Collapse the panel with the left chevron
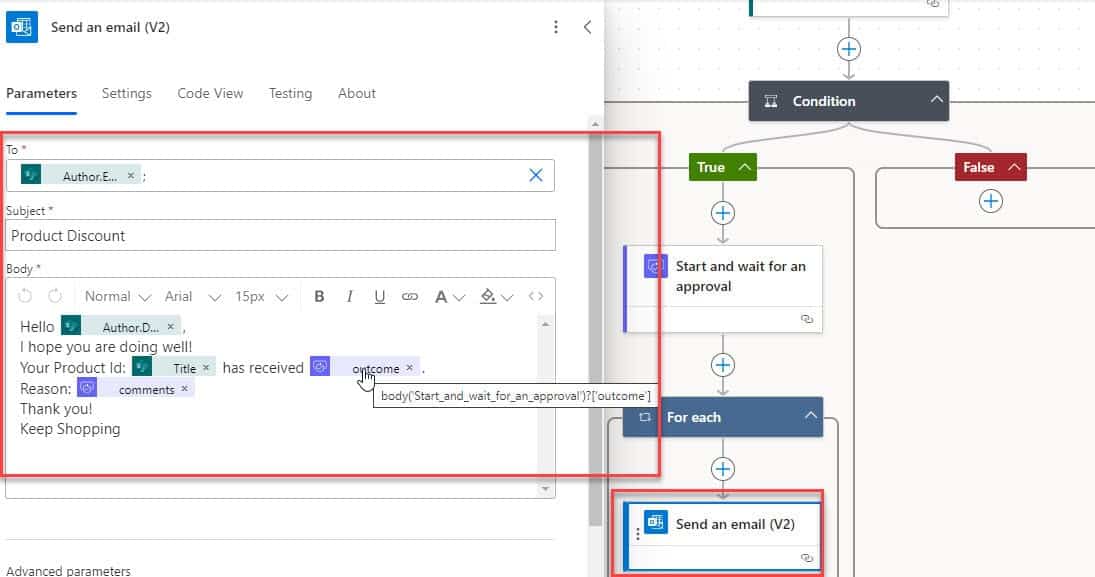 point(587,27)
